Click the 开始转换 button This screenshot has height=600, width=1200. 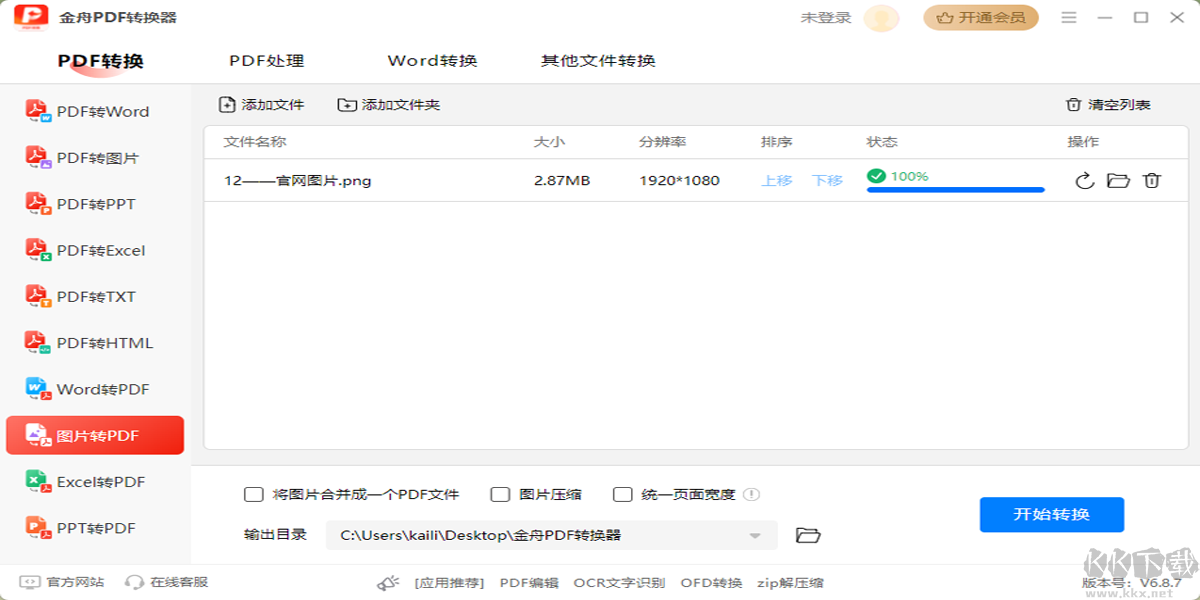[1051, 514]
